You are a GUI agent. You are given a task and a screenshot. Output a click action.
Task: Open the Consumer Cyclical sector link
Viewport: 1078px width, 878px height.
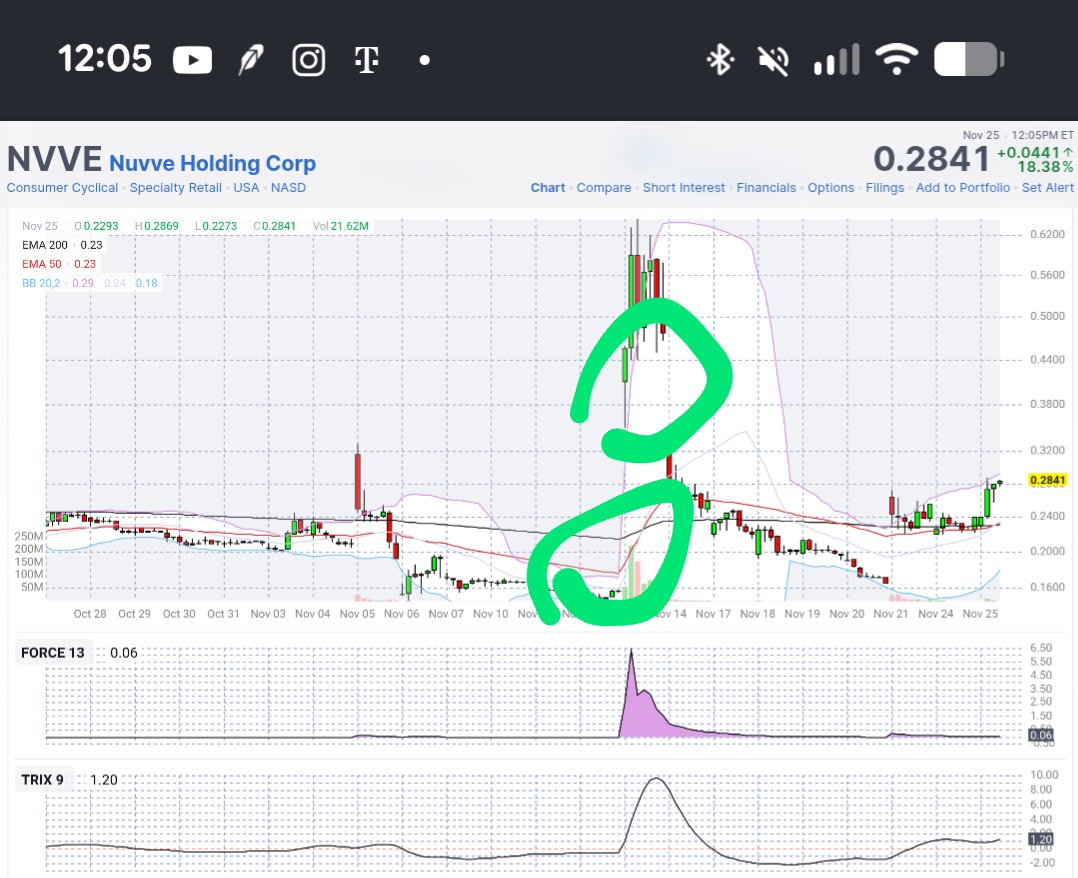pos(62,188)
